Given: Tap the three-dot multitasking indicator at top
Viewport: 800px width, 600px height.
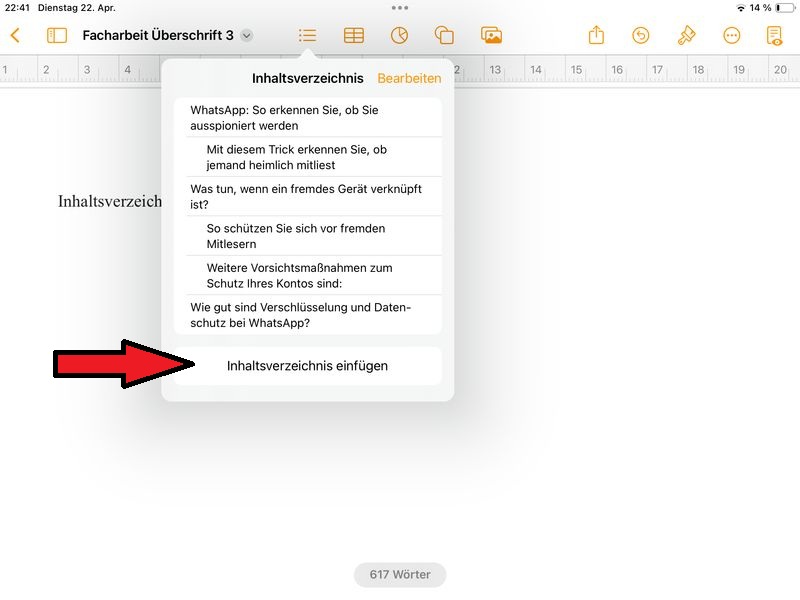Looking at the screenshot, I should click(x=400, y=8).
